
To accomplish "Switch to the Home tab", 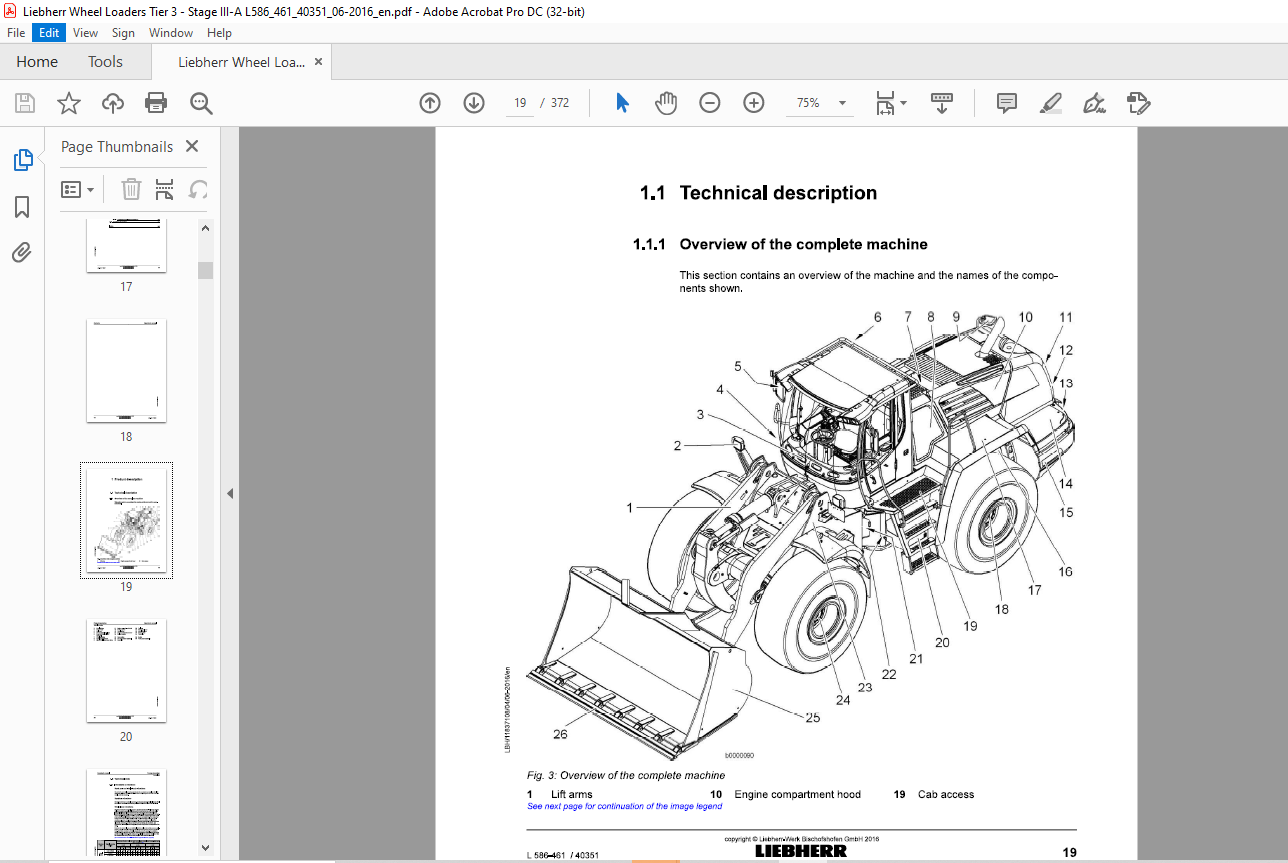I will (37, 62).
